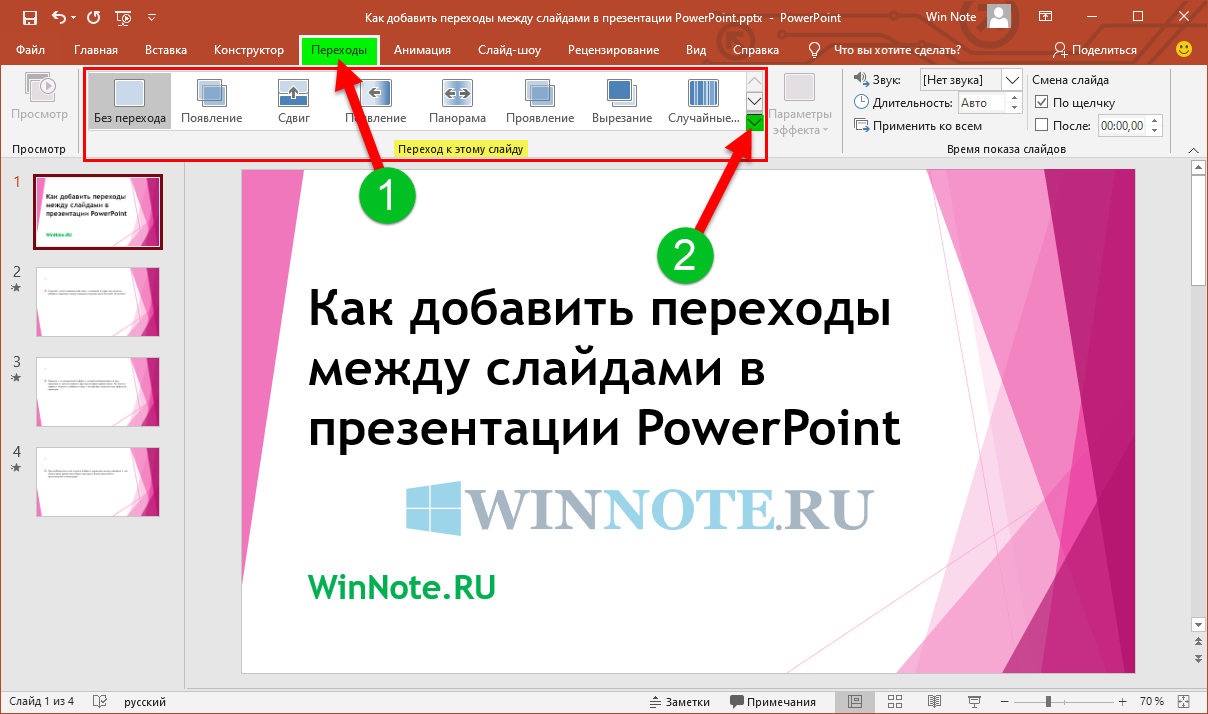Open the Справка tab

(756, 50)
